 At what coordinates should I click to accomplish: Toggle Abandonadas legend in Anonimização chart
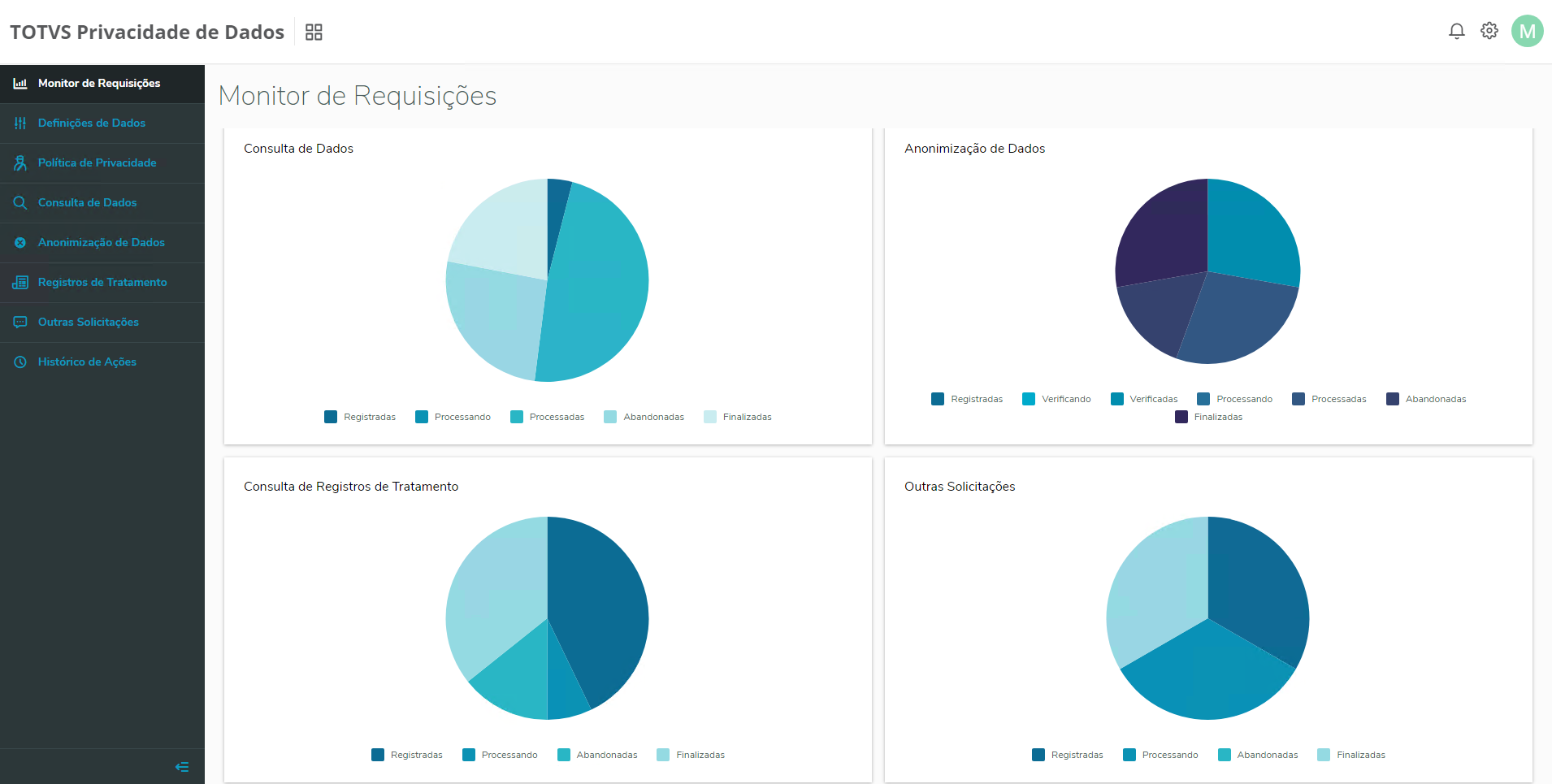click(1426, 399)
